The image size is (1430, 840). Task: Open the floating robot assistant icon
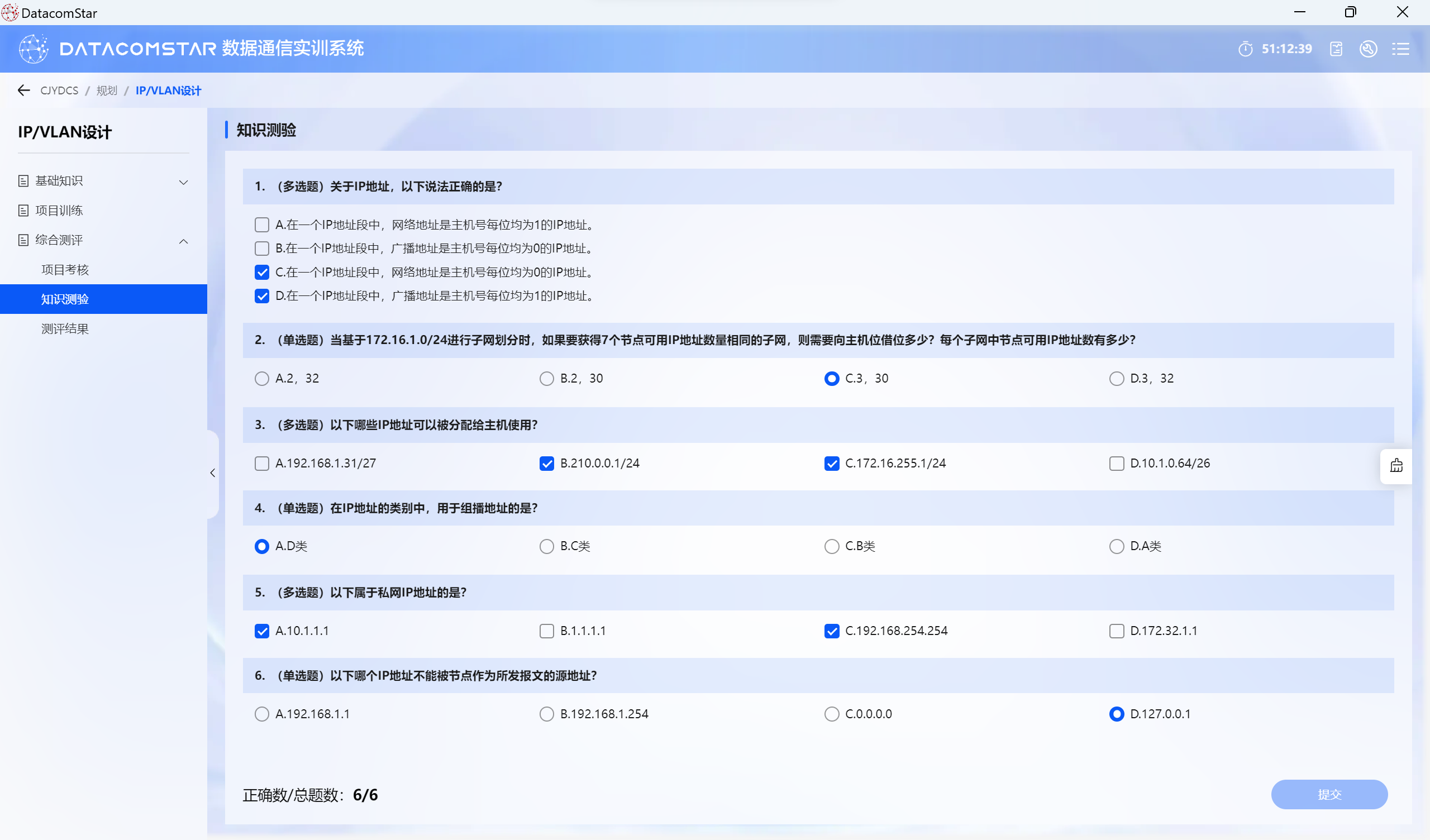[1396, 466]
